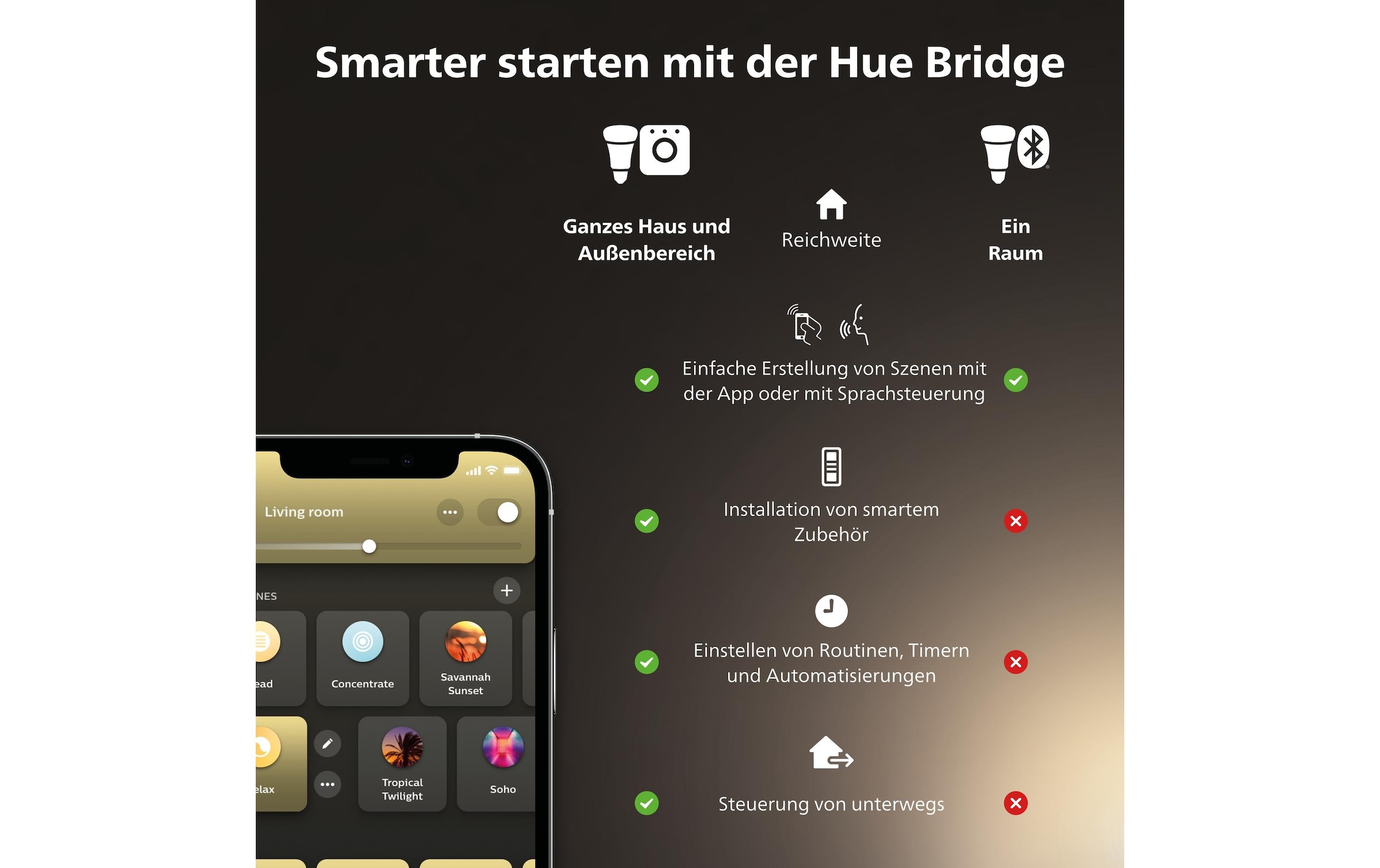Viewport: 1380px width, 868px height.
Task: Expand scene list with the plus button
Action: [x=507, y=590]
